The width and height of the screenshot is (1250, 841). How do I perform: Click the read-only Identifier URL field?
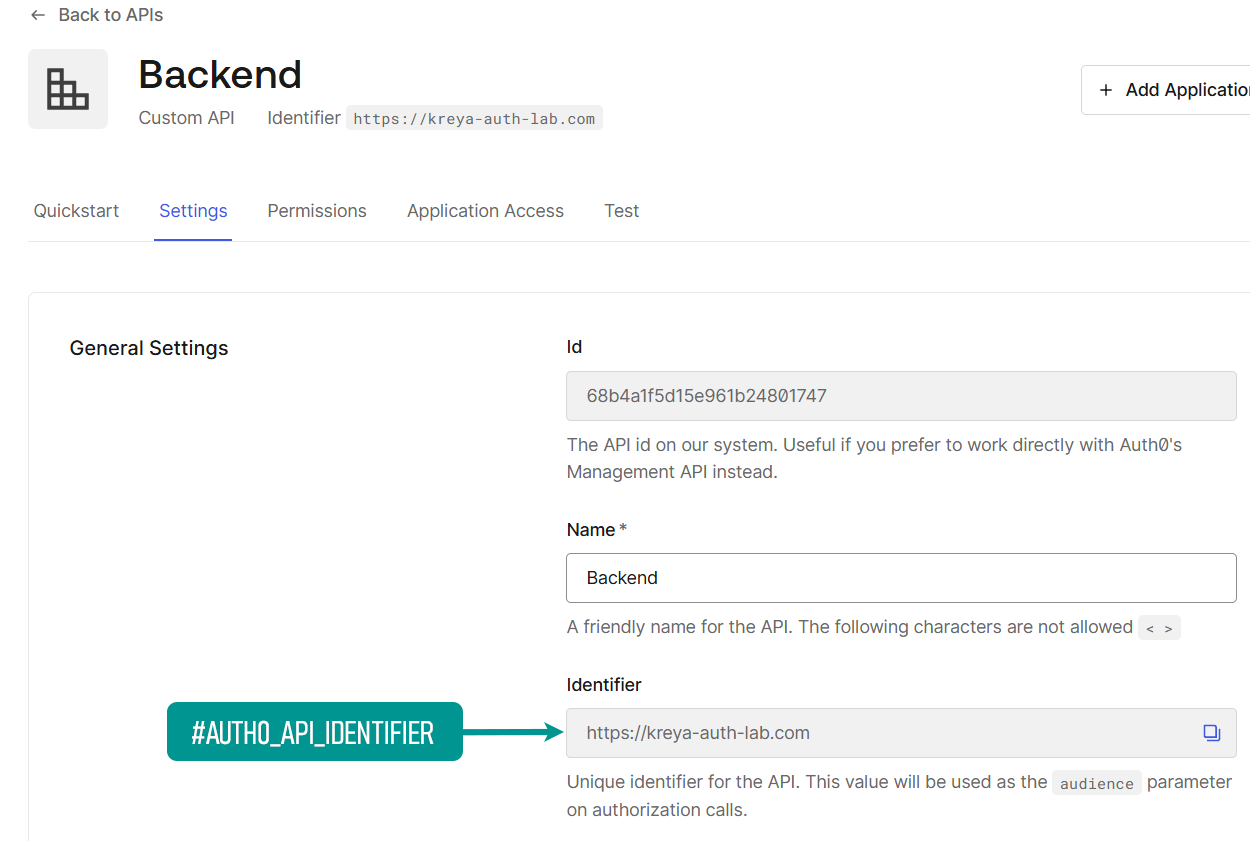880,733
